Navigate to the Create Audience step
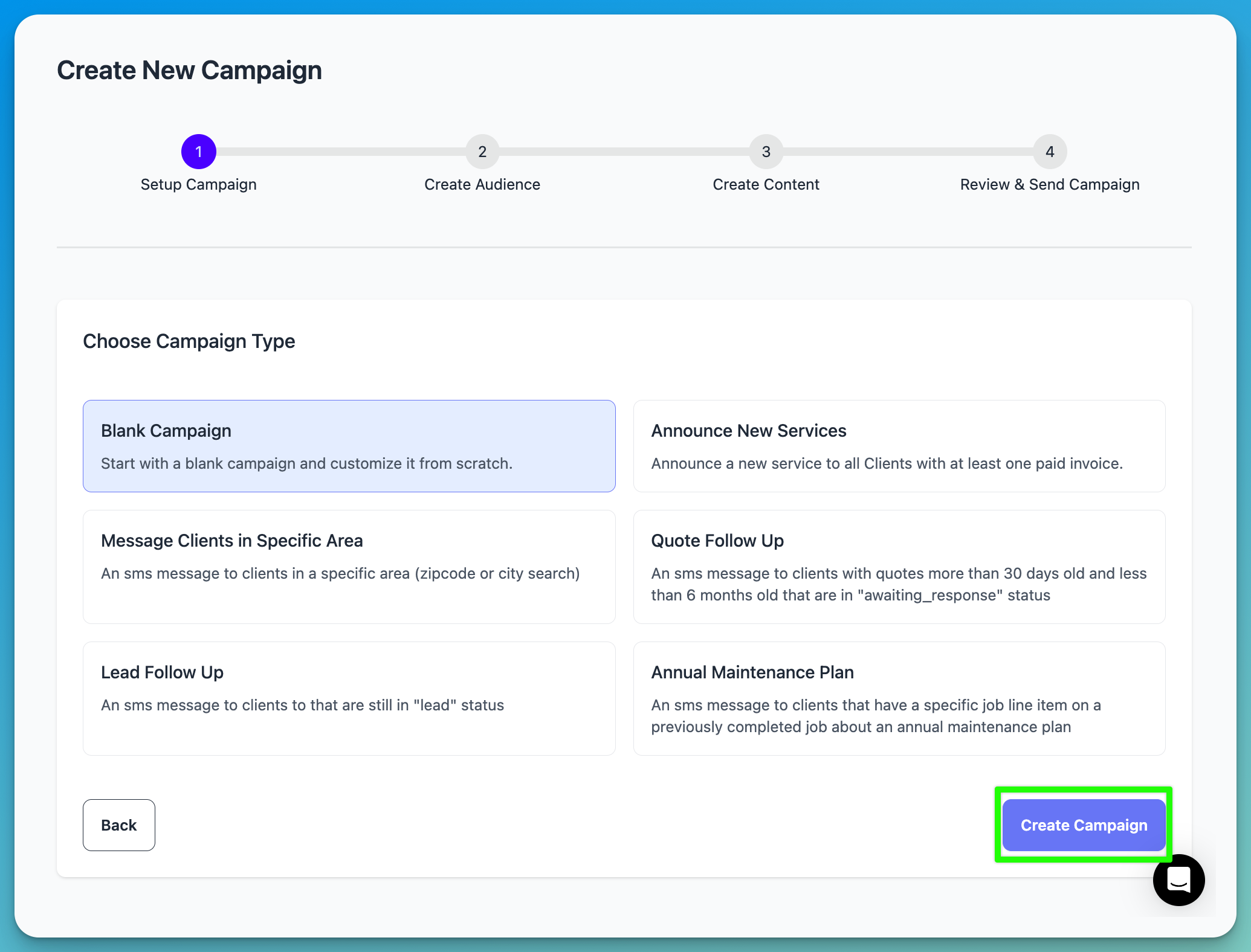Viewport: 1251px width, 952px height. point(482,184)
